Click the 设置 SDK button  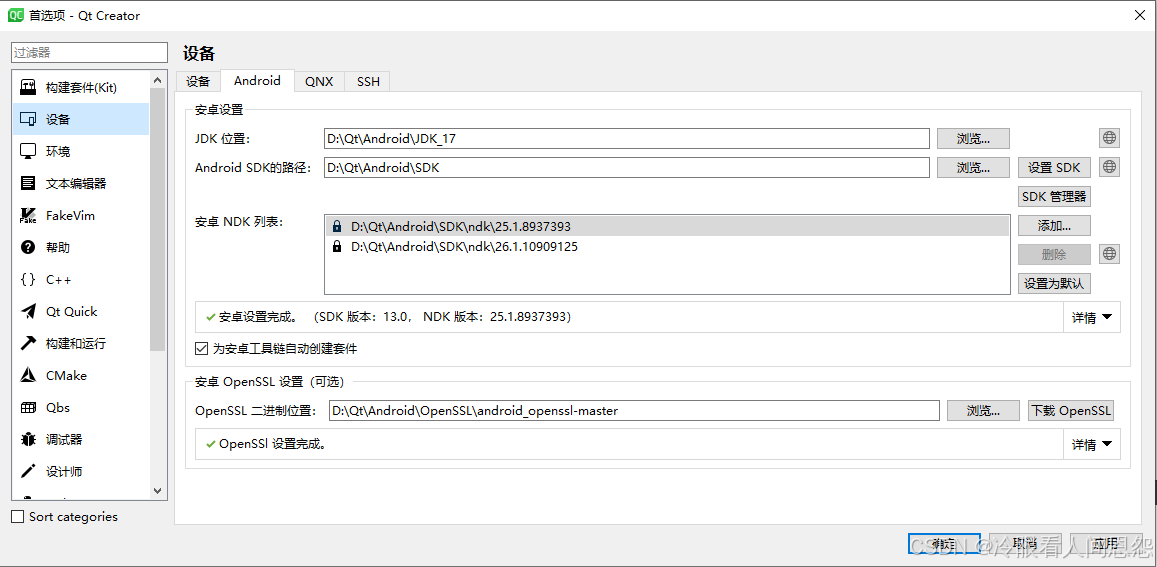[x=1054, y=168]
